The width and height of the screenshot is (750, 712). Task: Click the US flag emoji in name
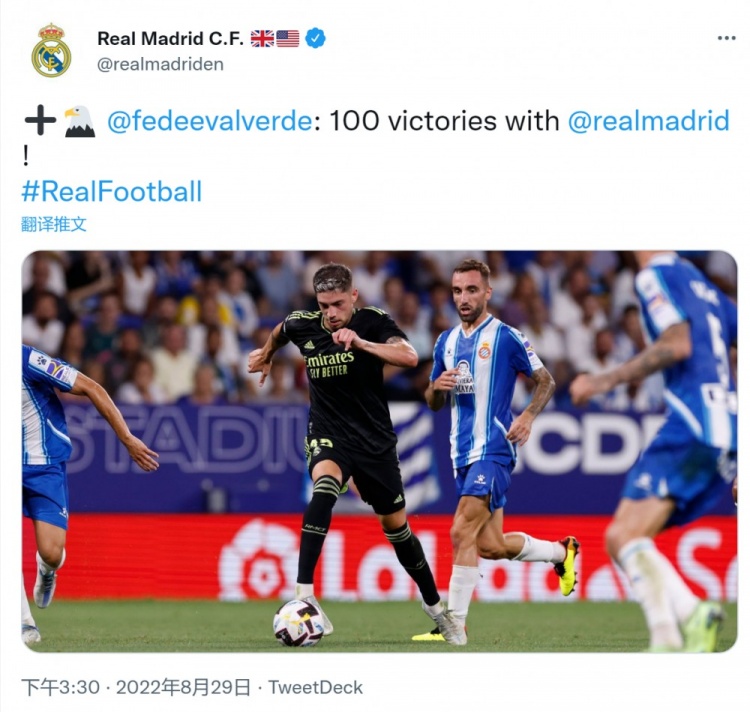point(287,39)
